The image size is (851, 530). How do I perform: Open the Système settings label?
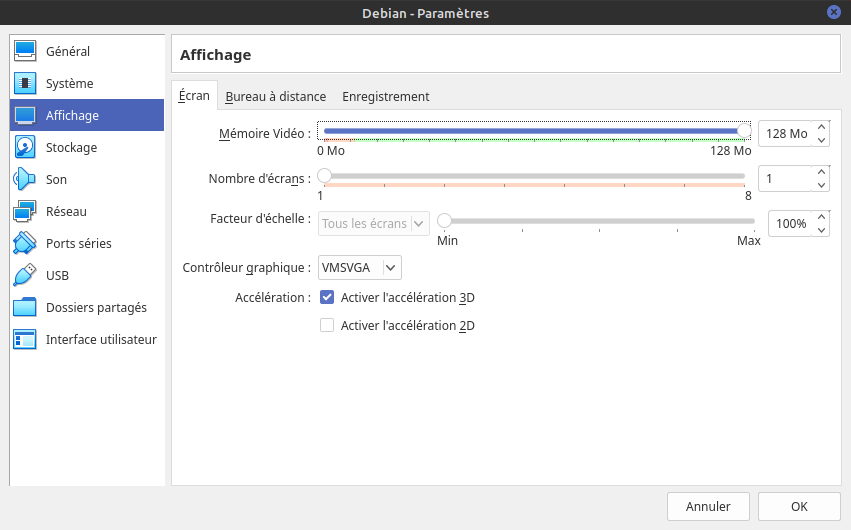point(69,84)
